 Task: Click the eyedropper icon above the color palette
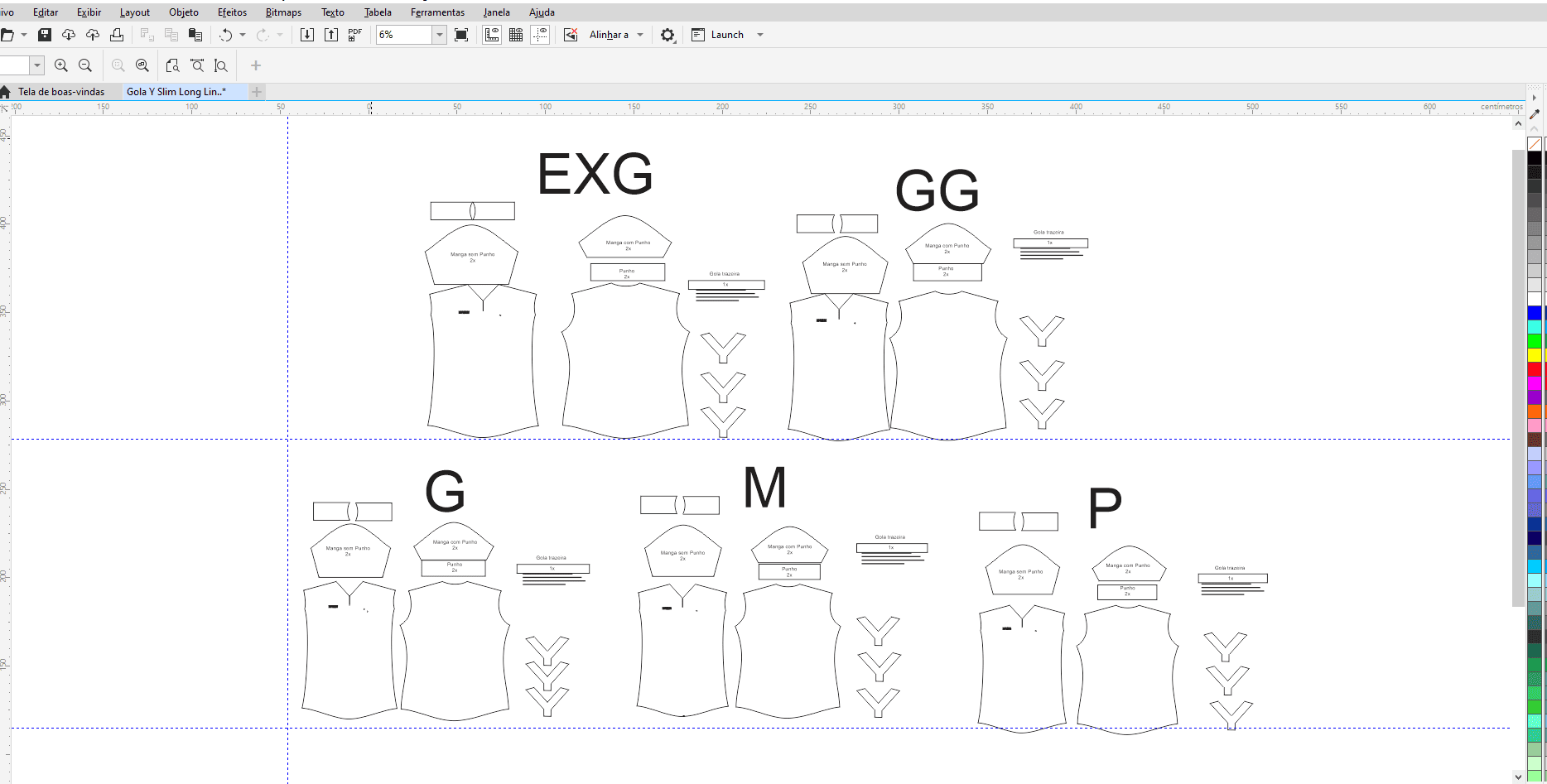click(1535, 114)
